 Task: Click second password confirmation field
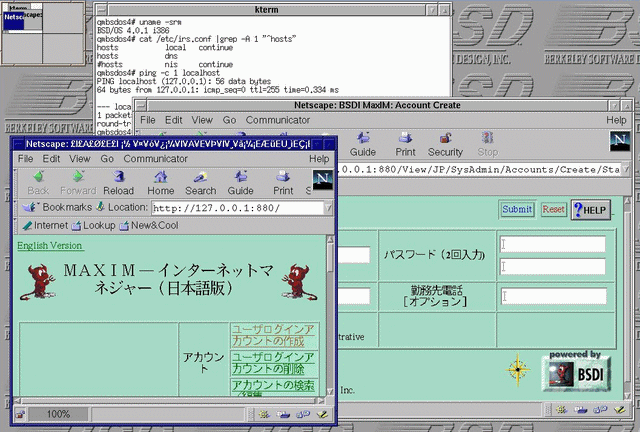click(553, 267)
